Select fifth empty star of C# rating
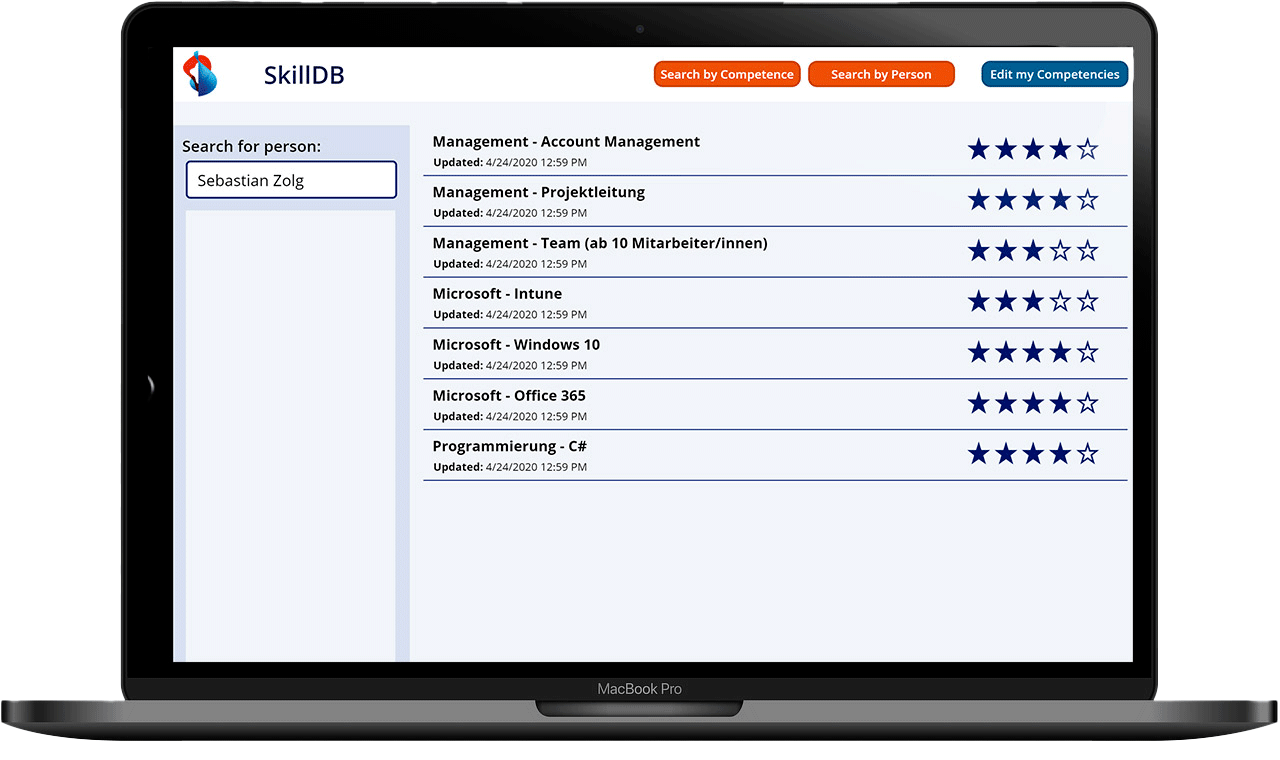This screenshot has width=1280, height=760. (x=1088, y=455)
